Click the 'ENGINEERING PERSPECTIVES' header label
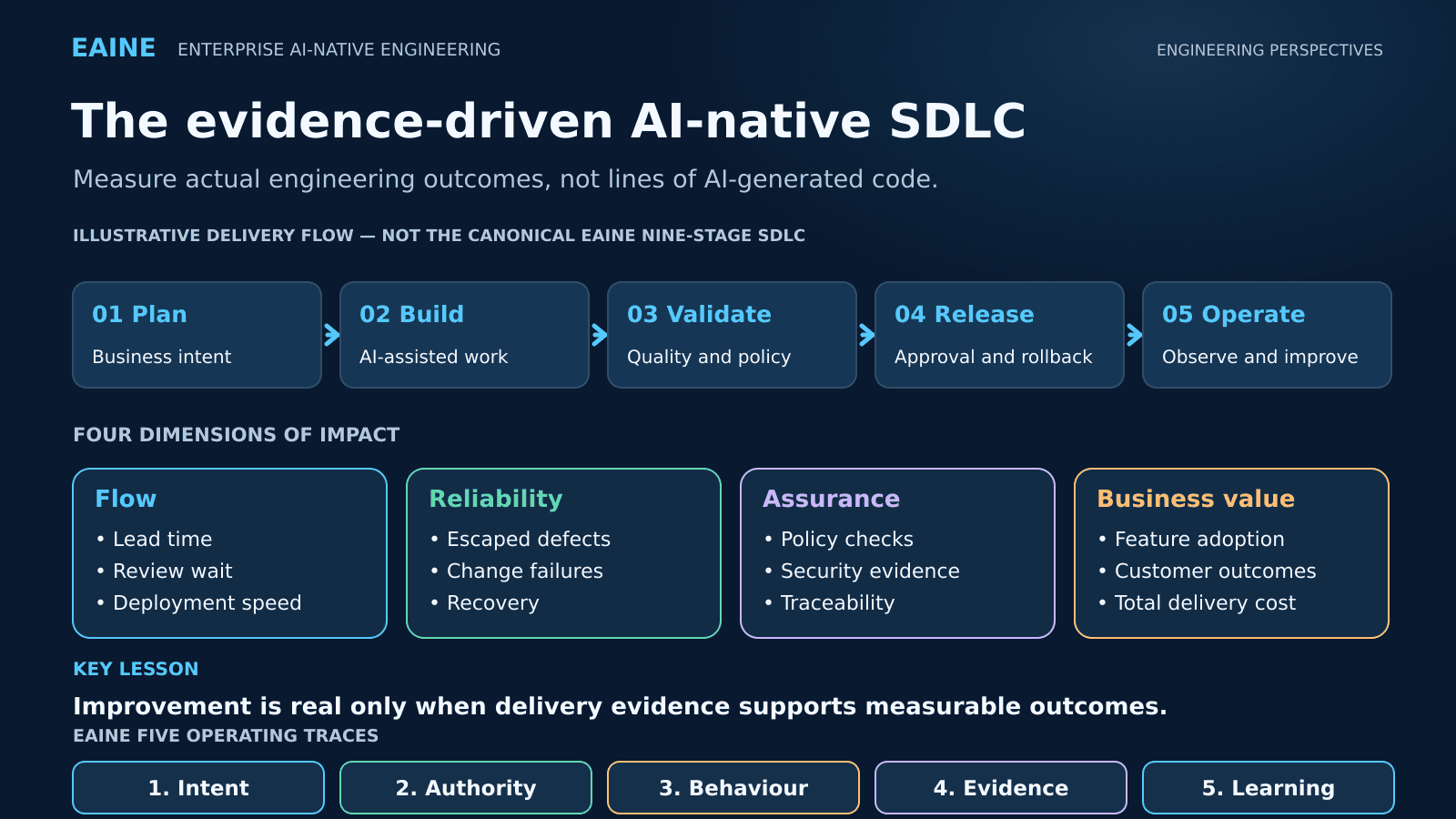 pyautogui.click(x=1269, y=50)
